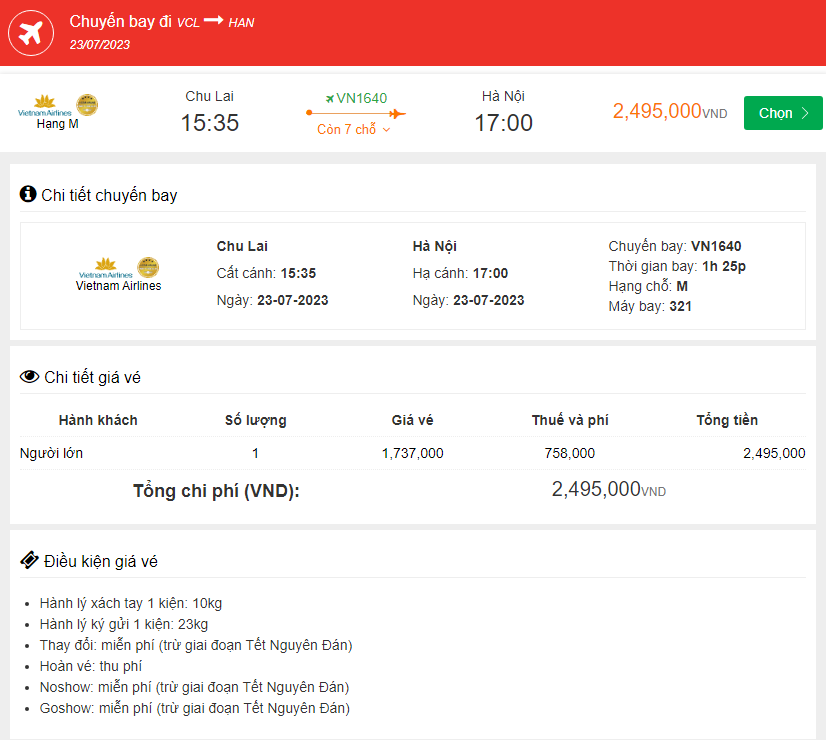
Task: Click the green plane icon before VN1640
Action: click(330, 98)
